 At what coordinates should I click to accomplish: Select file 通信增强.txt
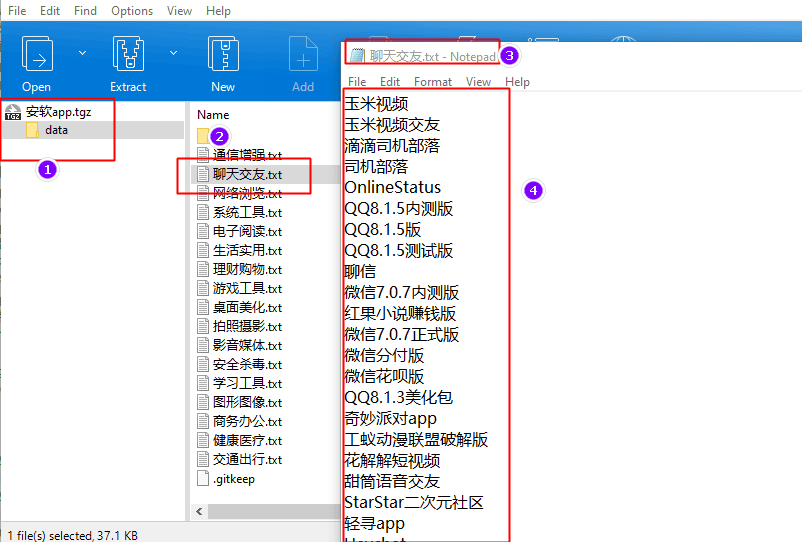pos(247,155)
